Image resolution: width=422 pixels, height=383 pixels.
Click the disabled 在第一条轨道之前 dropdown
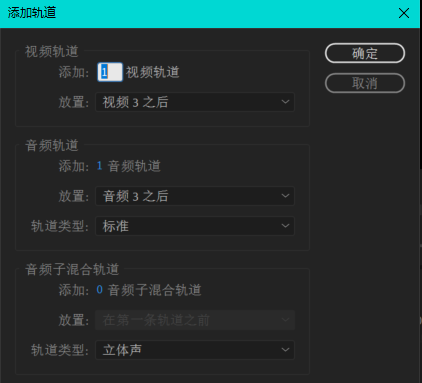coord(195,320)
